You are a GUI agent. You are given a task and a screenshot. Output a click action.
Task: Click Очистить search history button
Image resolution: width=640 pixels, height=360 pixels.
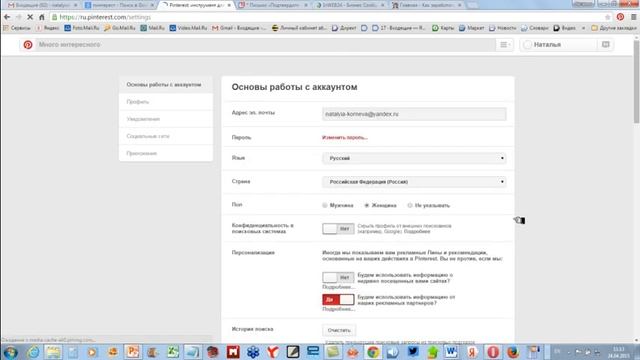(x=339, y=330)
